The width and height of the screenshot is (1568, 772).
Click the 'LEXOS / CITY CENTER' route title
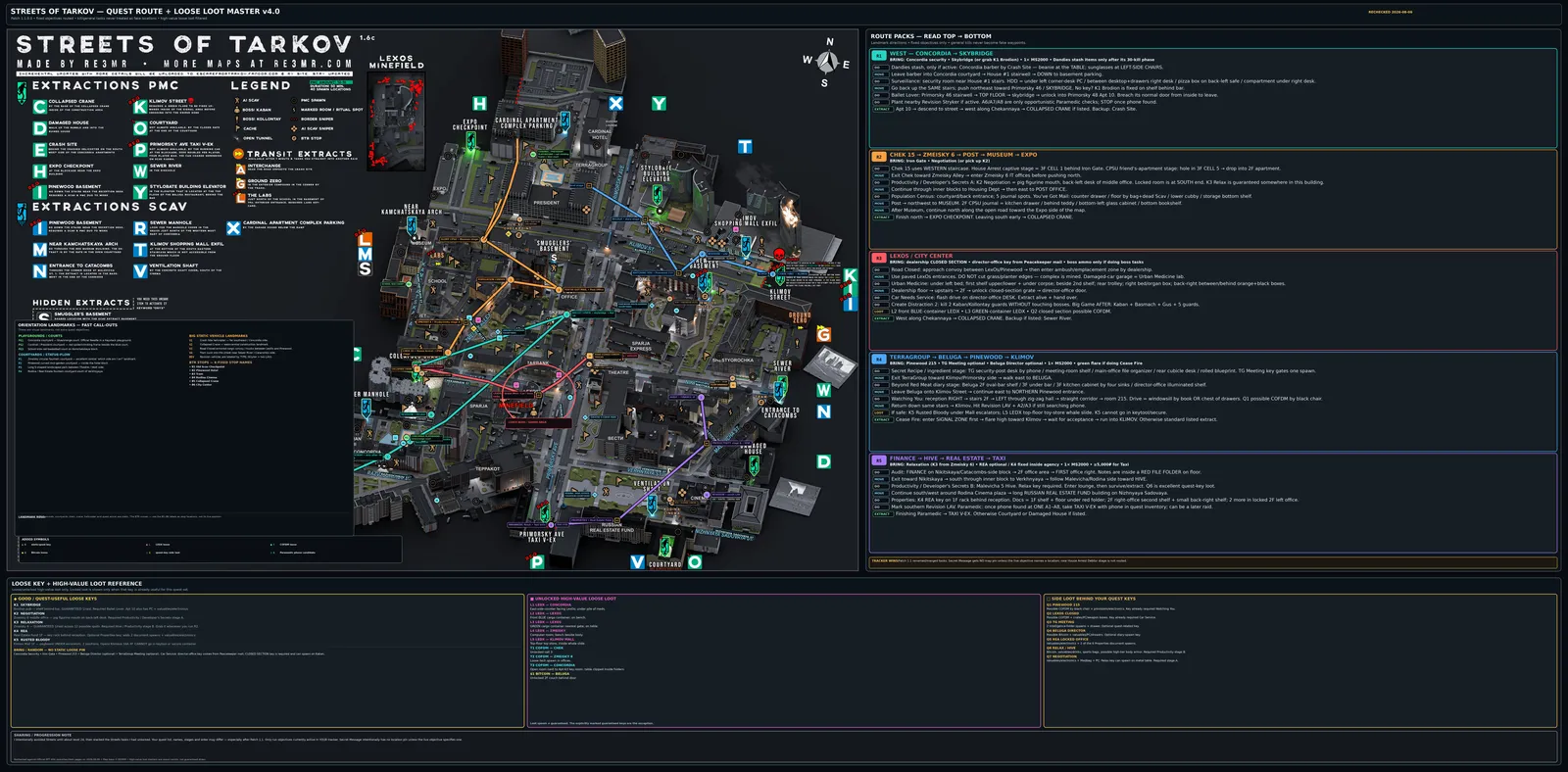click(x=920, y=256)
